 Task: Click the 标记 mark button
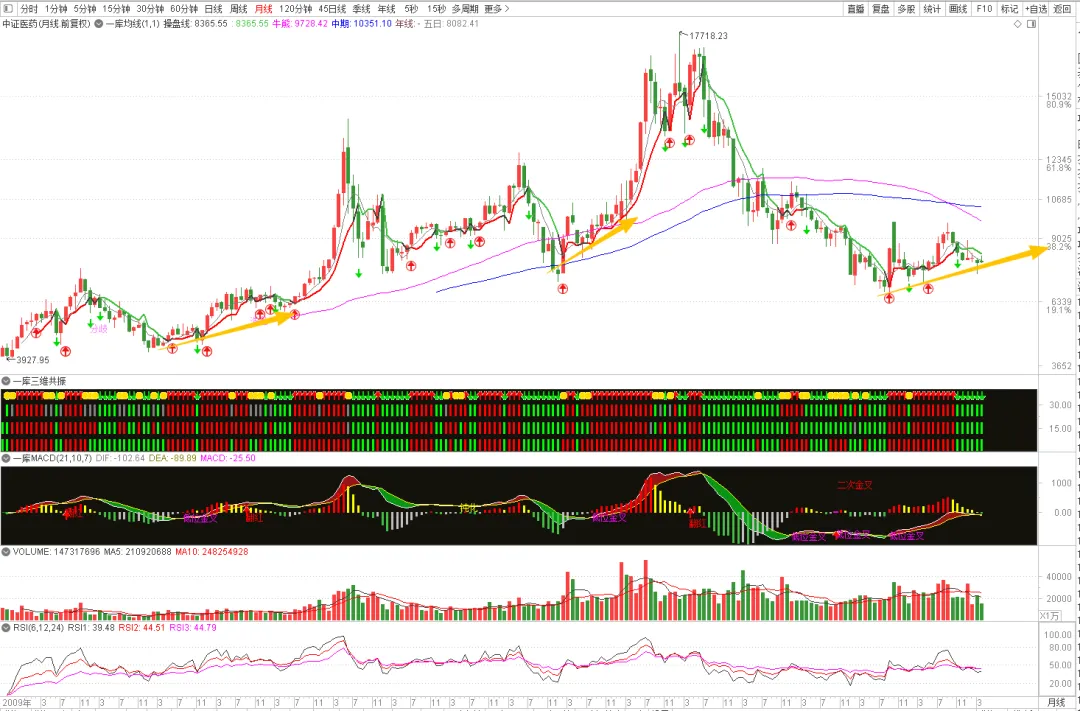pyautogui.click(x=1010, y=9)
